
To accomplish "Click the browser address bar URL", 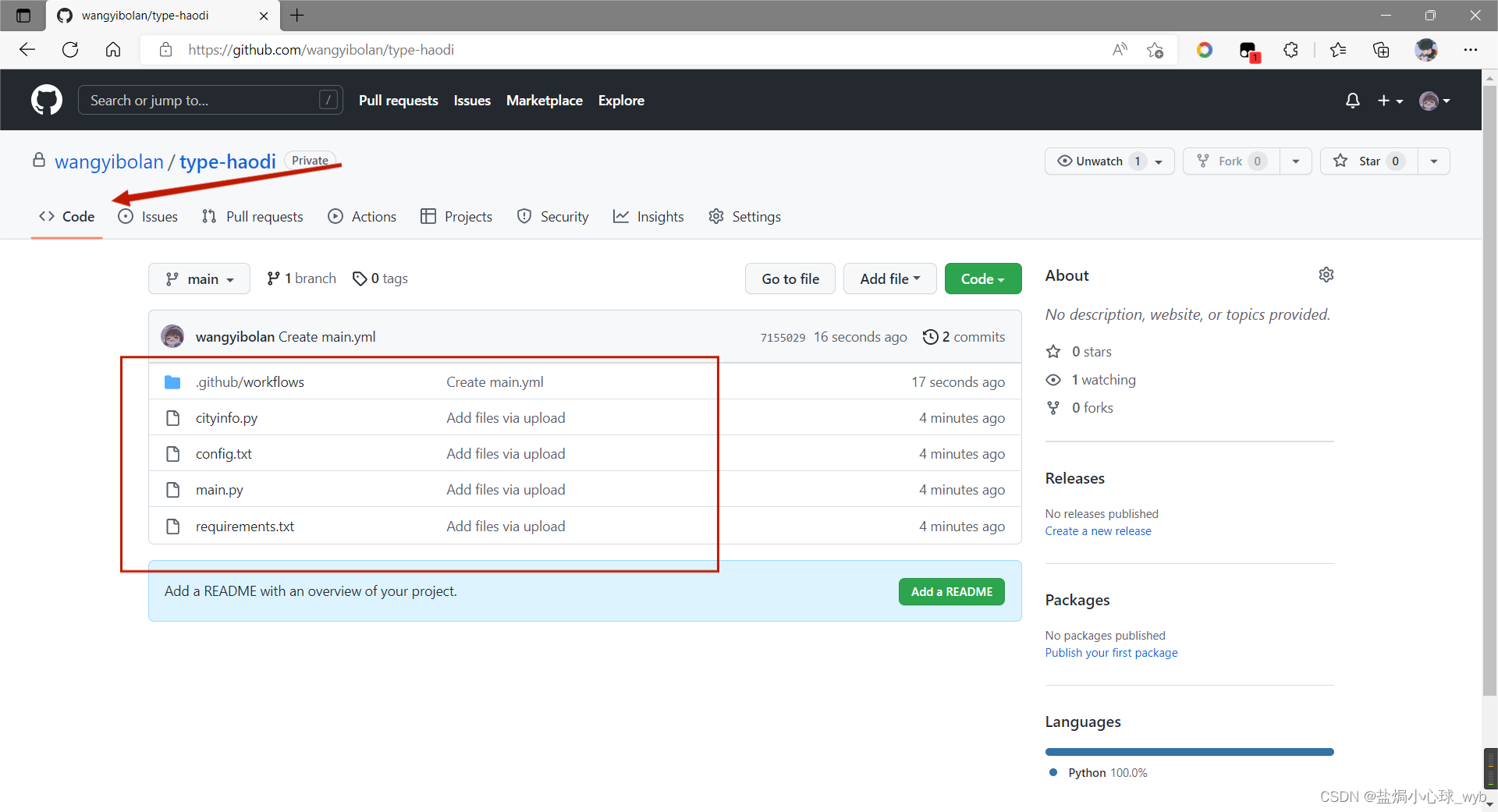I will click(x=321, y=50).
